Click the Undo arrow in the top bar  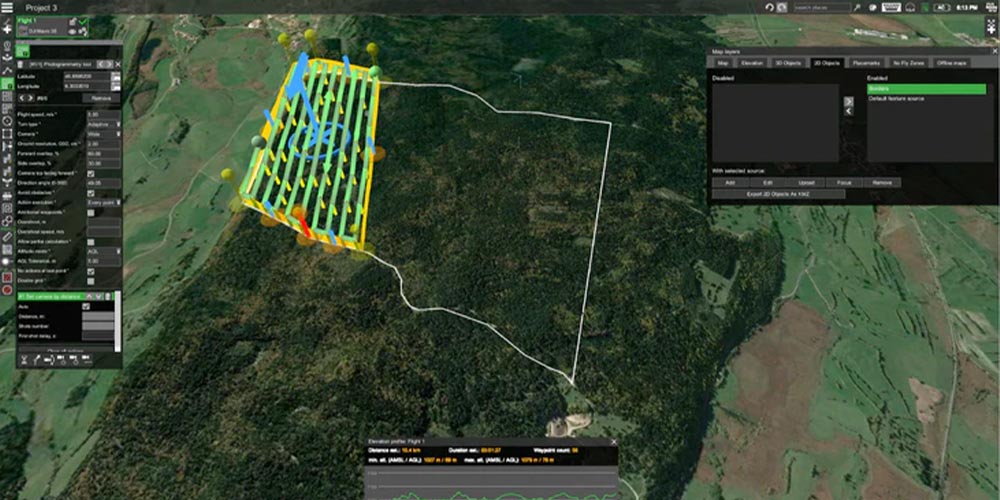tap(769, 8)
